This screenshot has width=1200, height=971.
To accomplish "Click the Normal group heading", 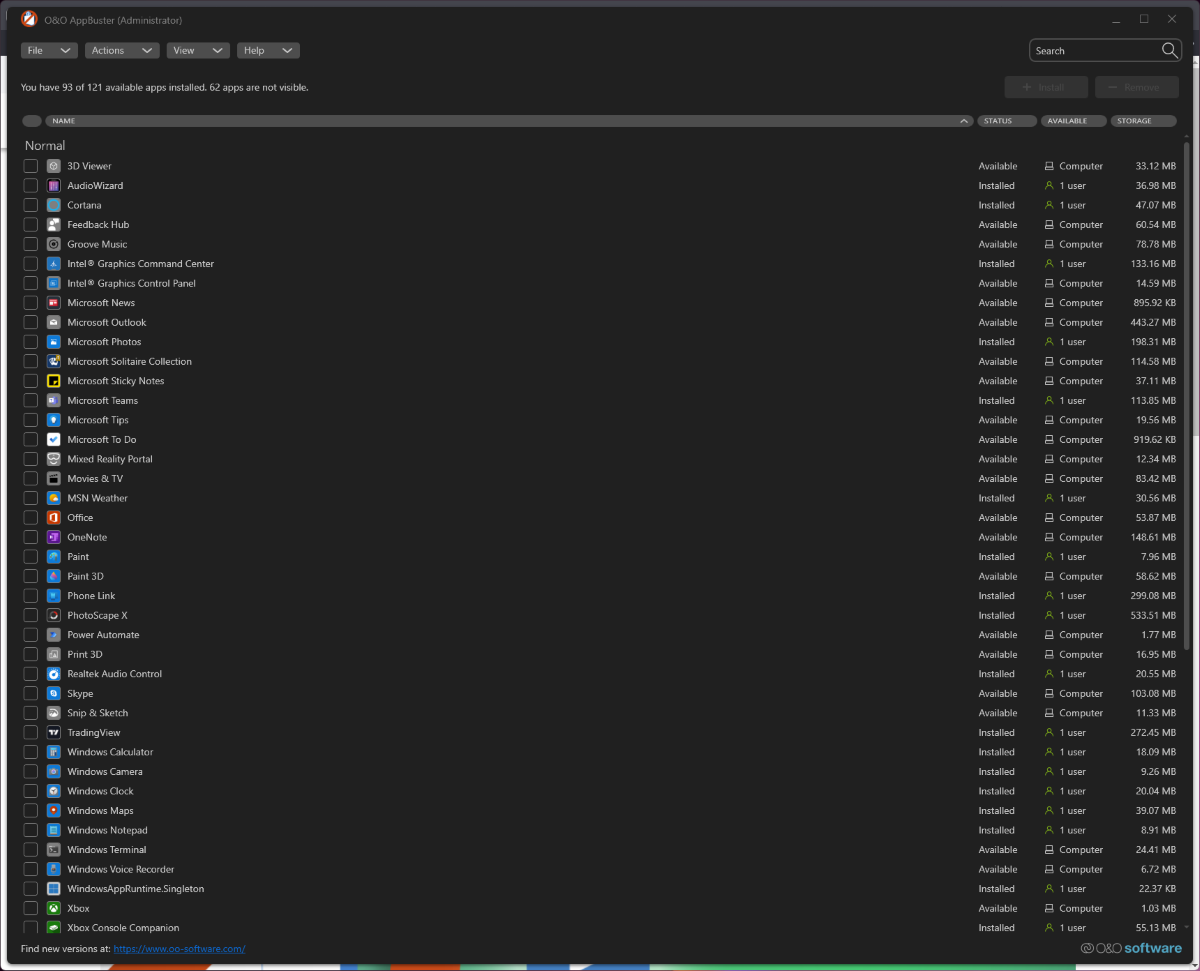I will pos(45,146).
